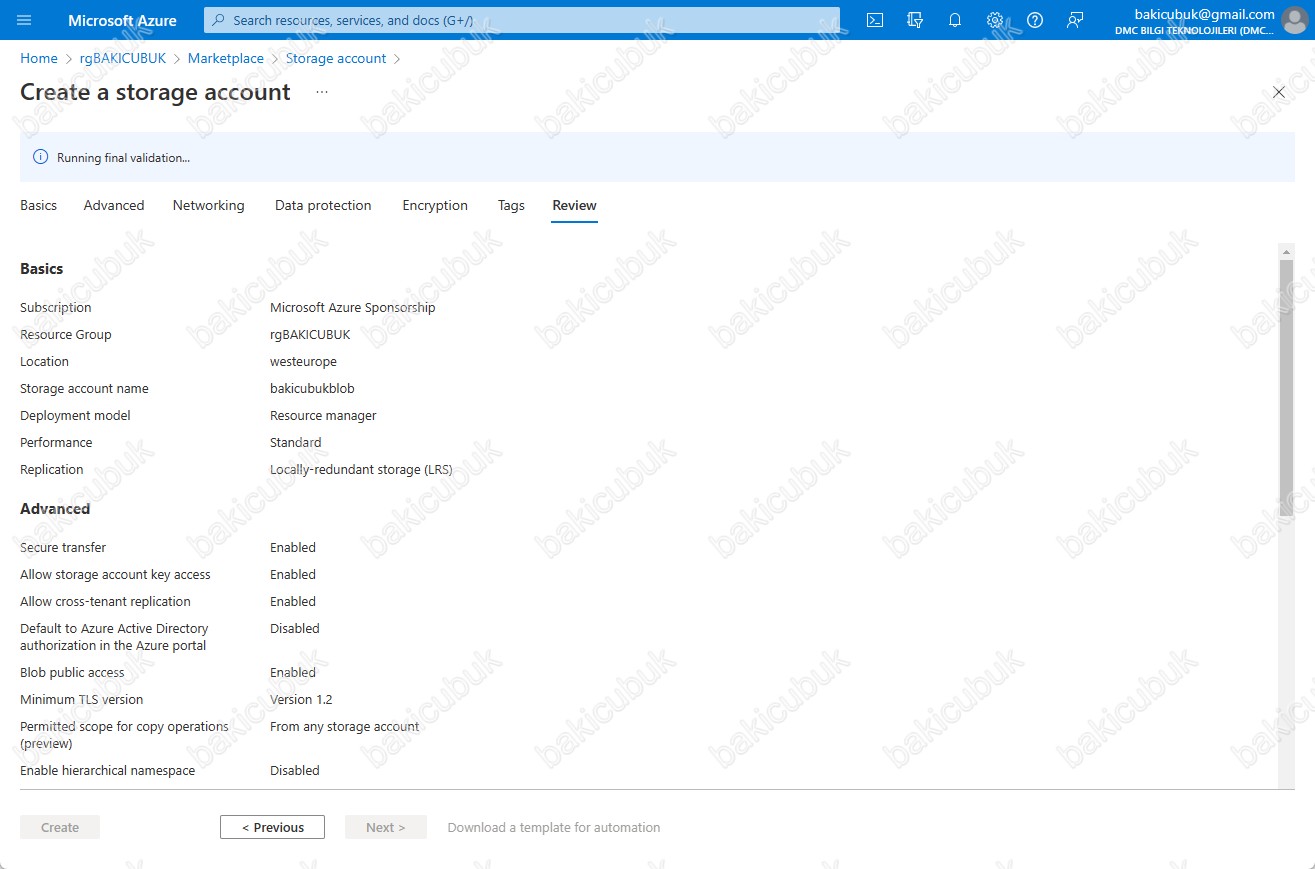
Task: Open the notifications bell
Action: point(955,20)
